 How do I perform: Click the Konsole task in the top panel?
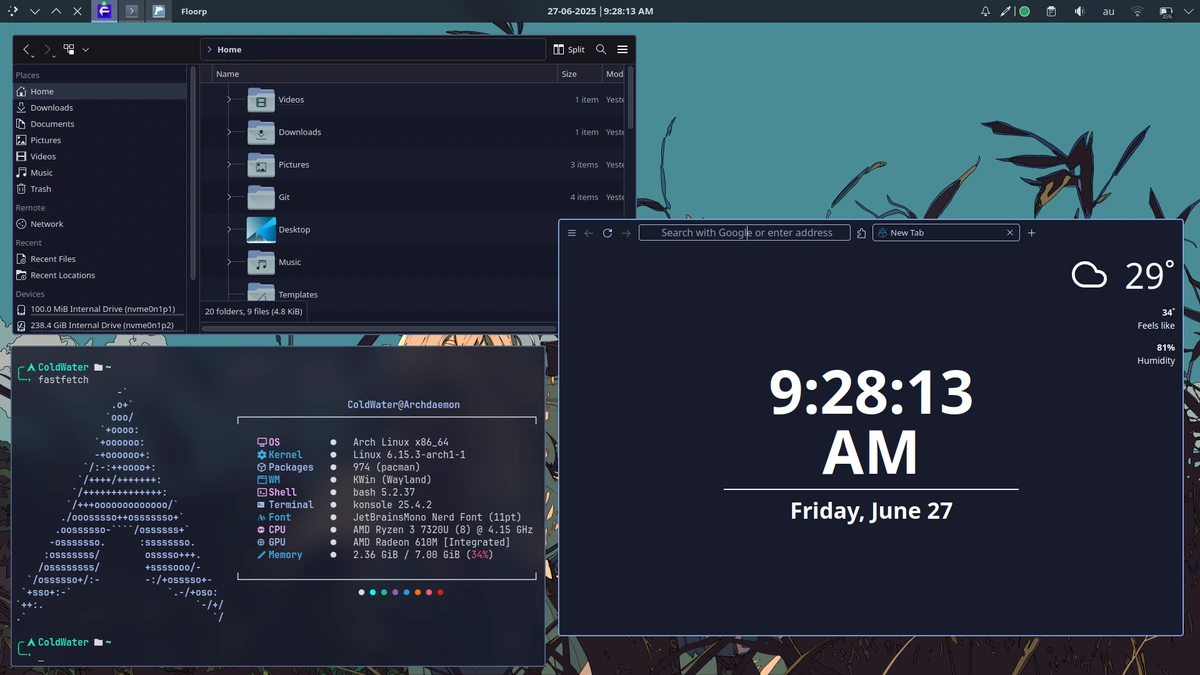132,11
